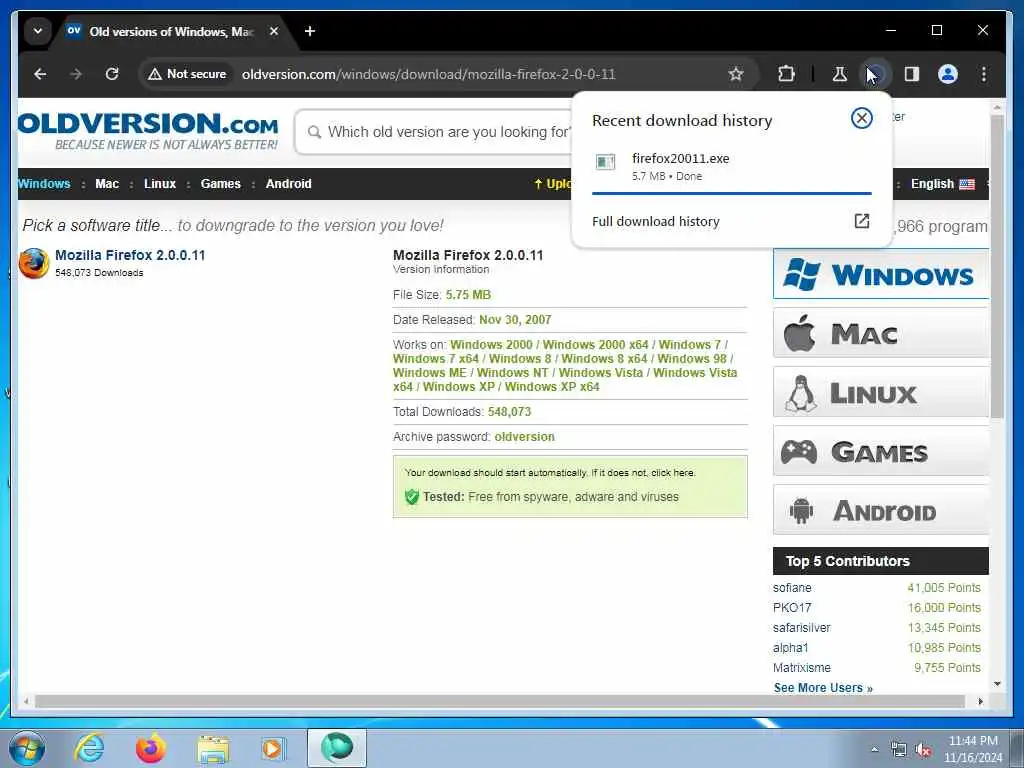Click the vertical scrollbar thumb
Screen dimensions: 1024x768
(x=997, y=266)
